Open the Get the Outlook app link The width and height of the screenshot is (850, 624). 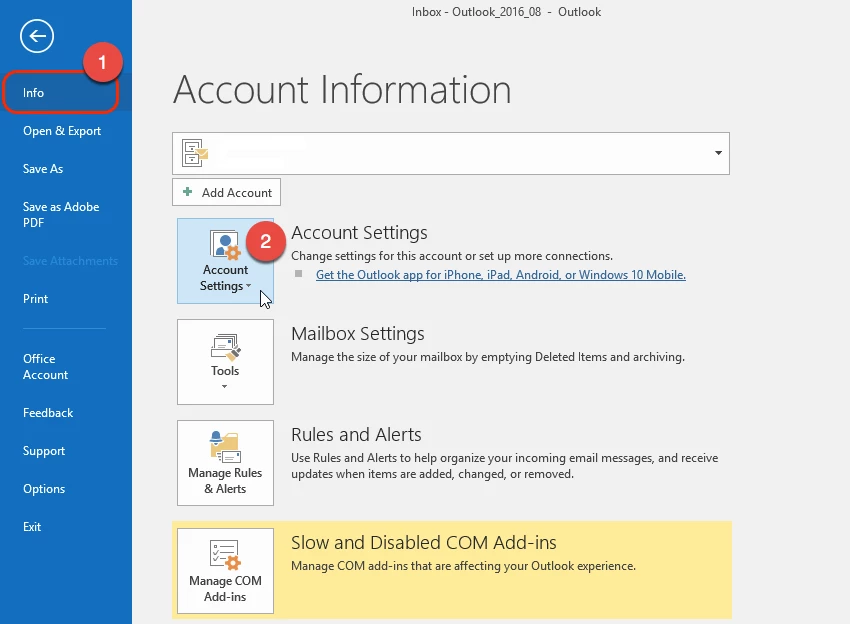pyautogui.click(x=500, y=275)
